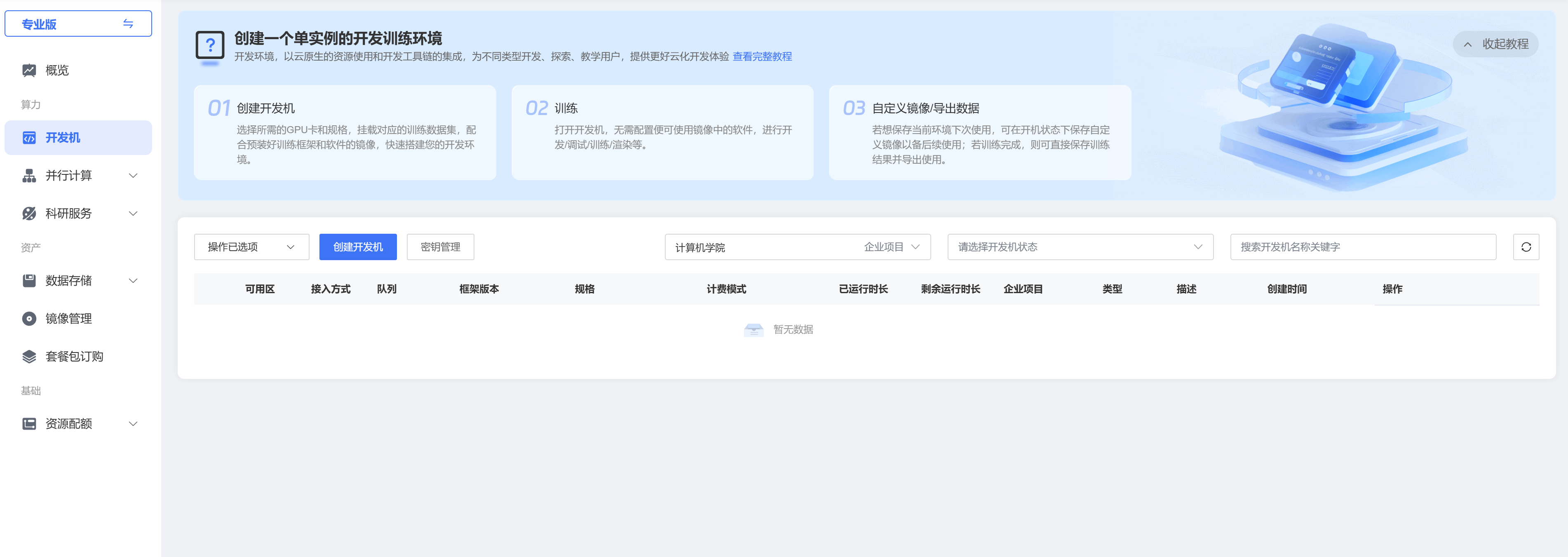The height and width of the screenshot is (557, 1568).
Task: Click the 开发机 code window icon
Action: (x=29, y=138)
